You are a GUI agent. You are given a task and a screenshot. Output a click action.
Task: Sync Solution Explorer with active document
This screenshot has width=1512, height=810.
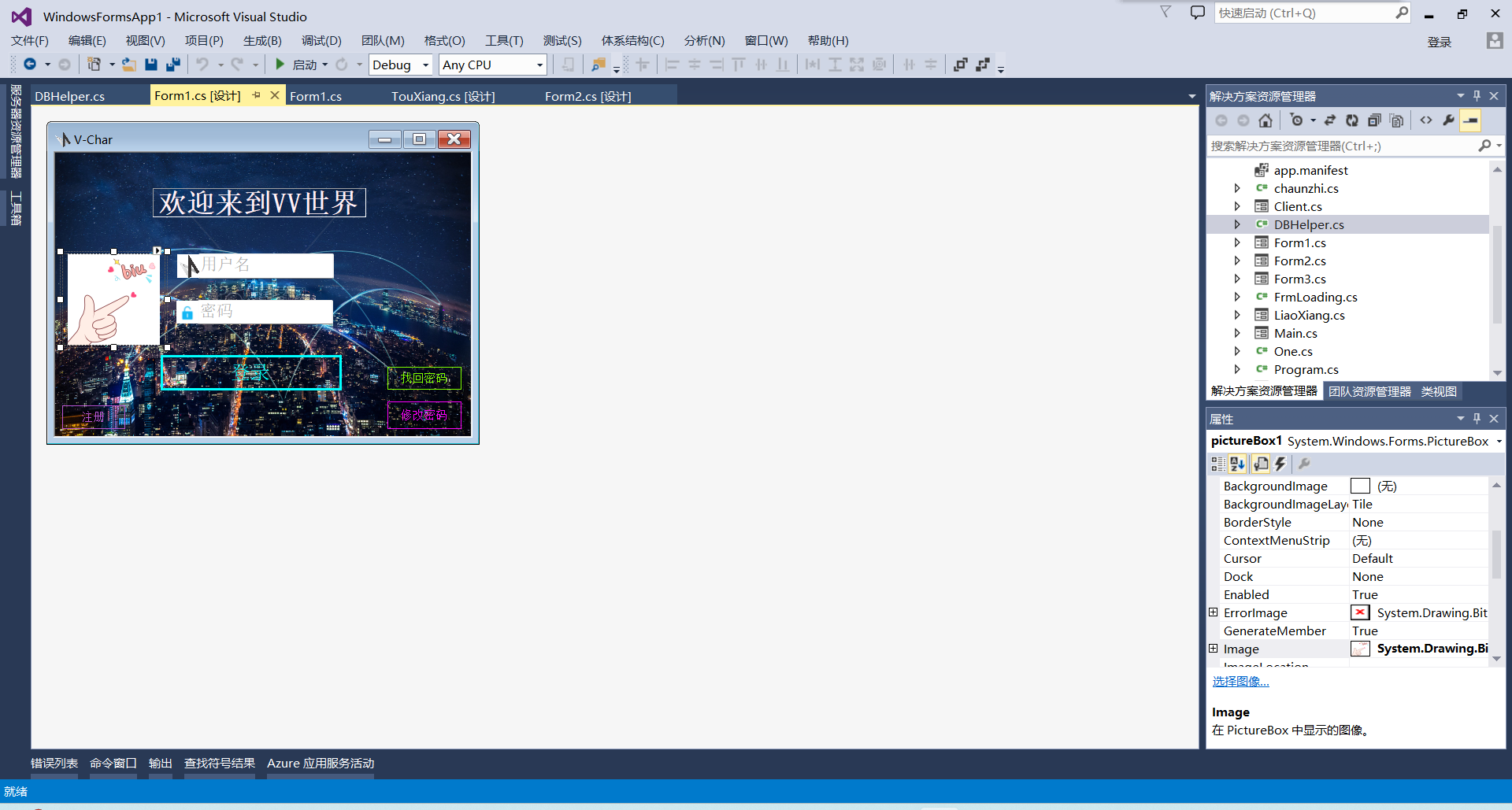pyautogui.click(x=1330, y=120)
